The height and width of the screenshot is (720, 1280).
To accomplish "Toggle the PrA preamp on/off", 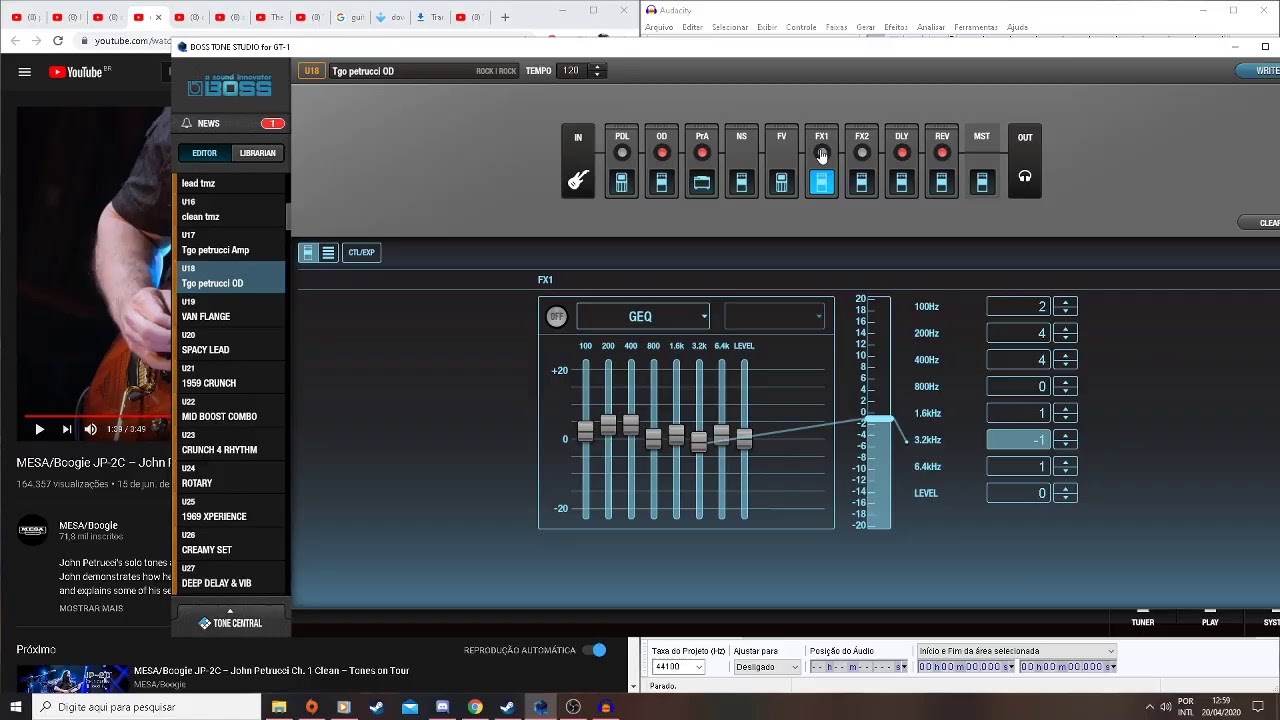I will click(x=701, y=153).
